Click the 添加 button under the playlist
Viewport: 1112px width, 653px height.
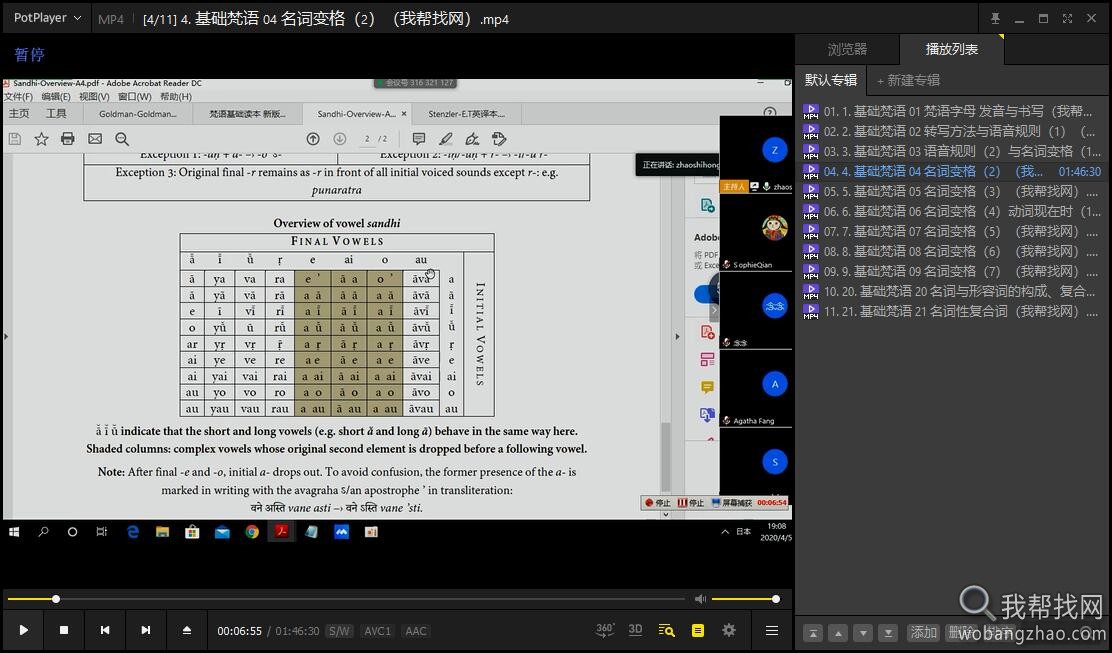tap(924, 632)
